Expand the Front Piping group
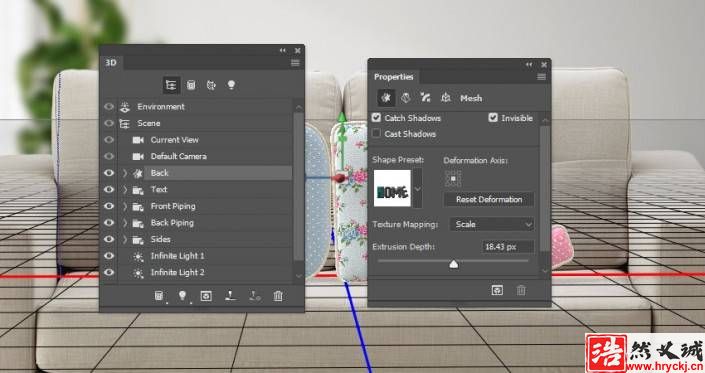 pos(125,206)
